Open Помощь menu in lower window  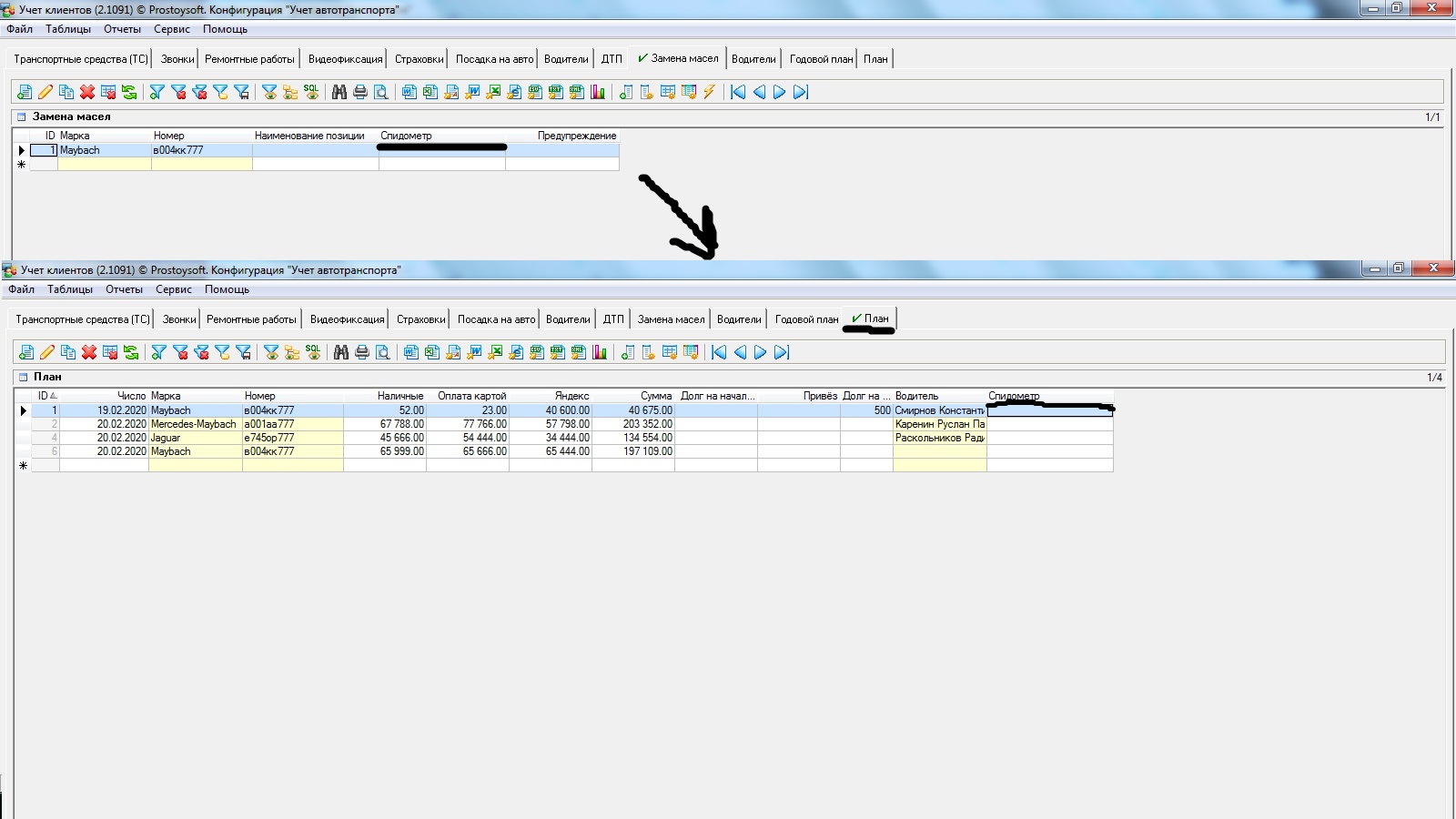click(227, 289)
